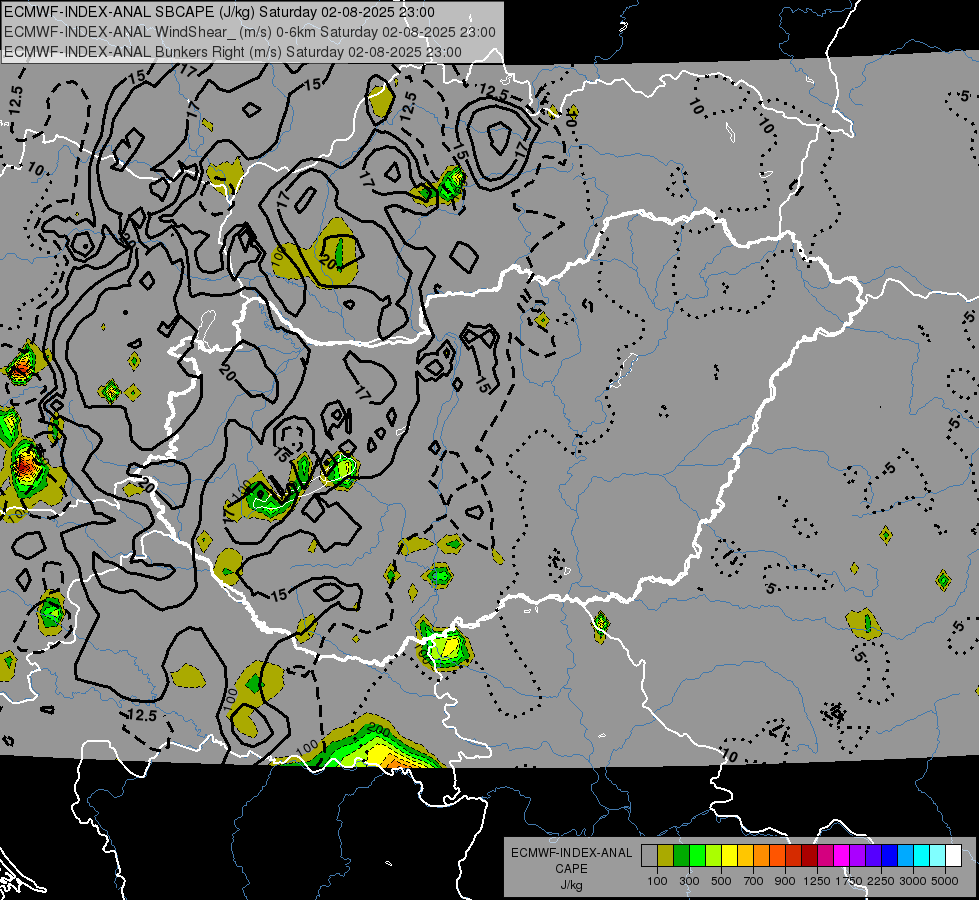The image size is (979, 900).
Task: Select the dark green legend swatch
Action: coord(681,856)
